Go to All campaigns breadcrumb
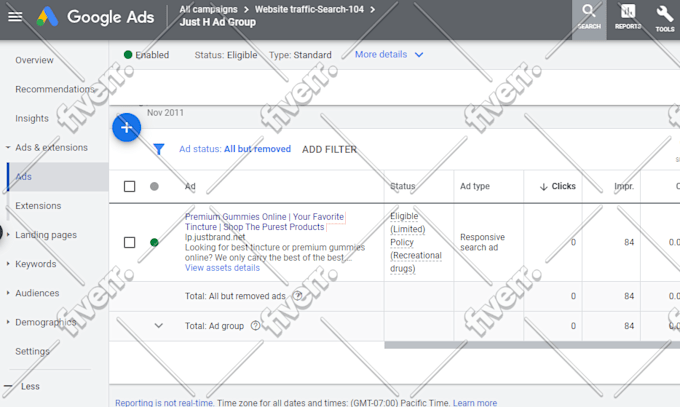The width and height of the screenshot is (680, 407). pos(209,9)
